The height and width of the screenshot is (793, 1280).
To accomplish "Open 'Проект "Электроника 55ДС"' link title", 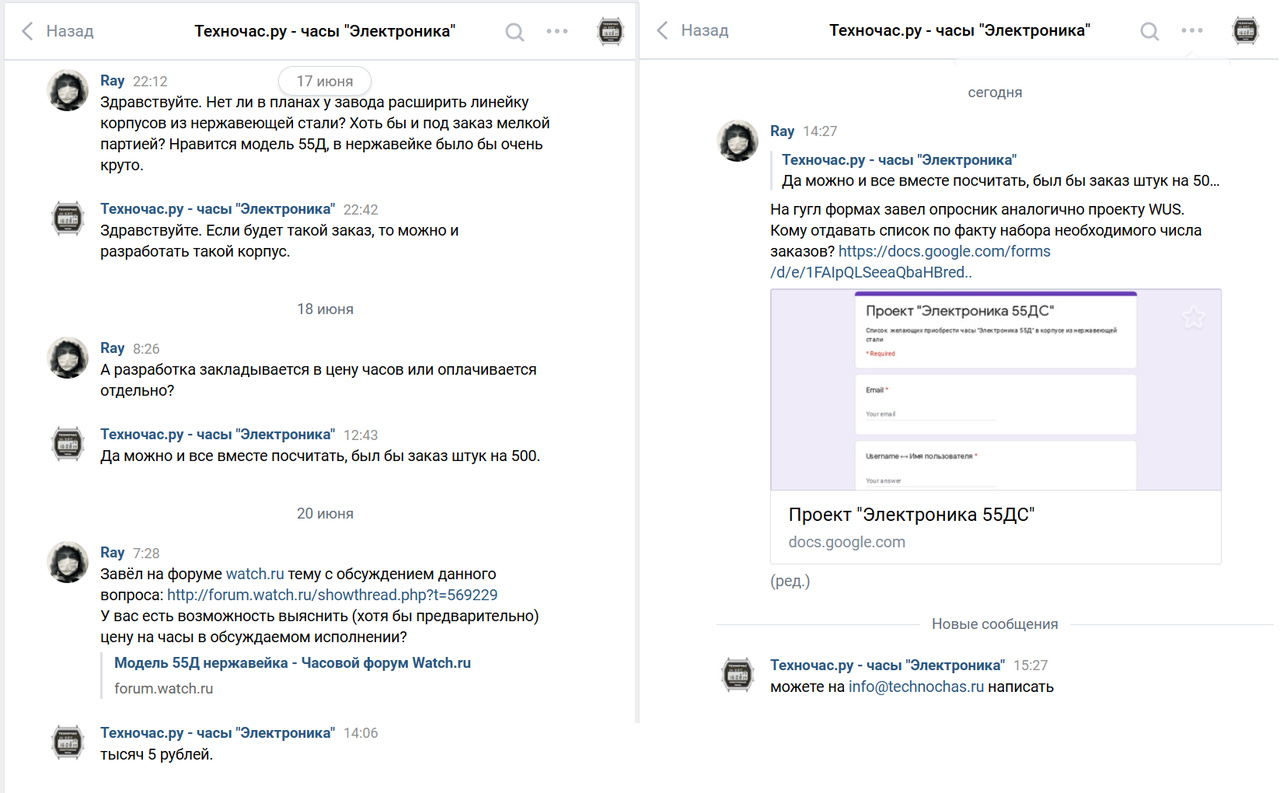I will tap(911, 515).
